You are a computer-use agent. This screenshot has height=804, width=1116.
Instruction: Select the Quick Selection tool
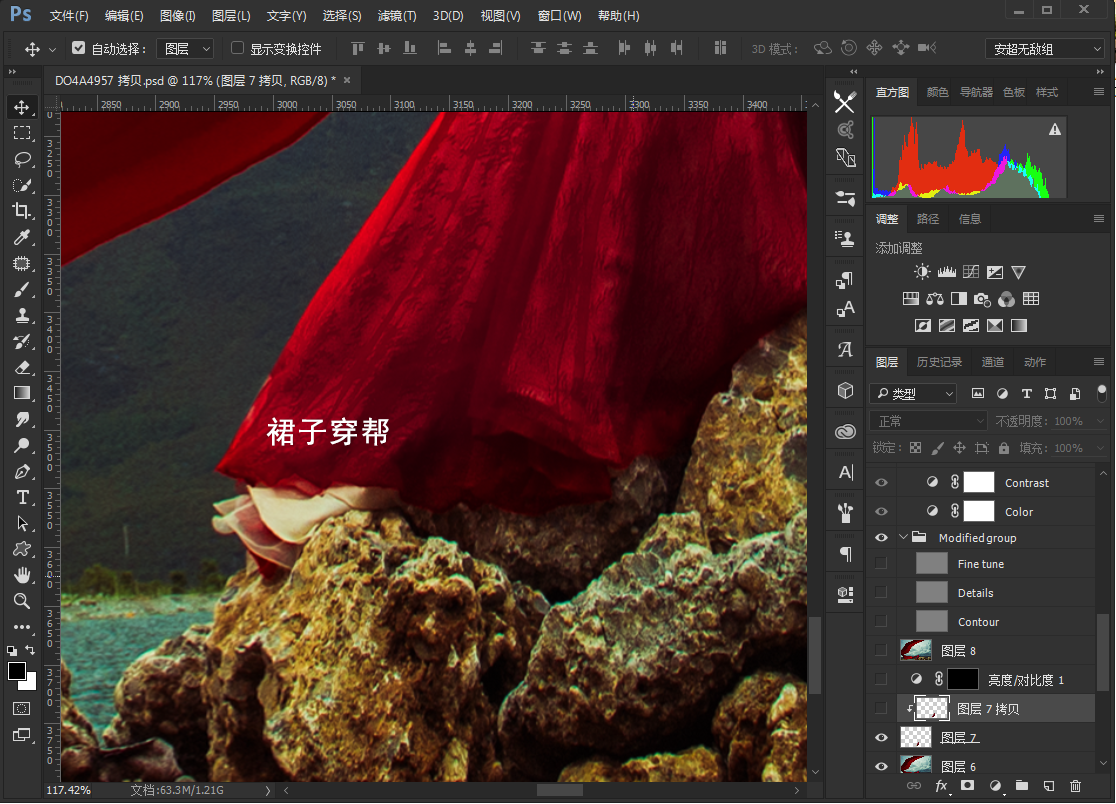point(21,185)
